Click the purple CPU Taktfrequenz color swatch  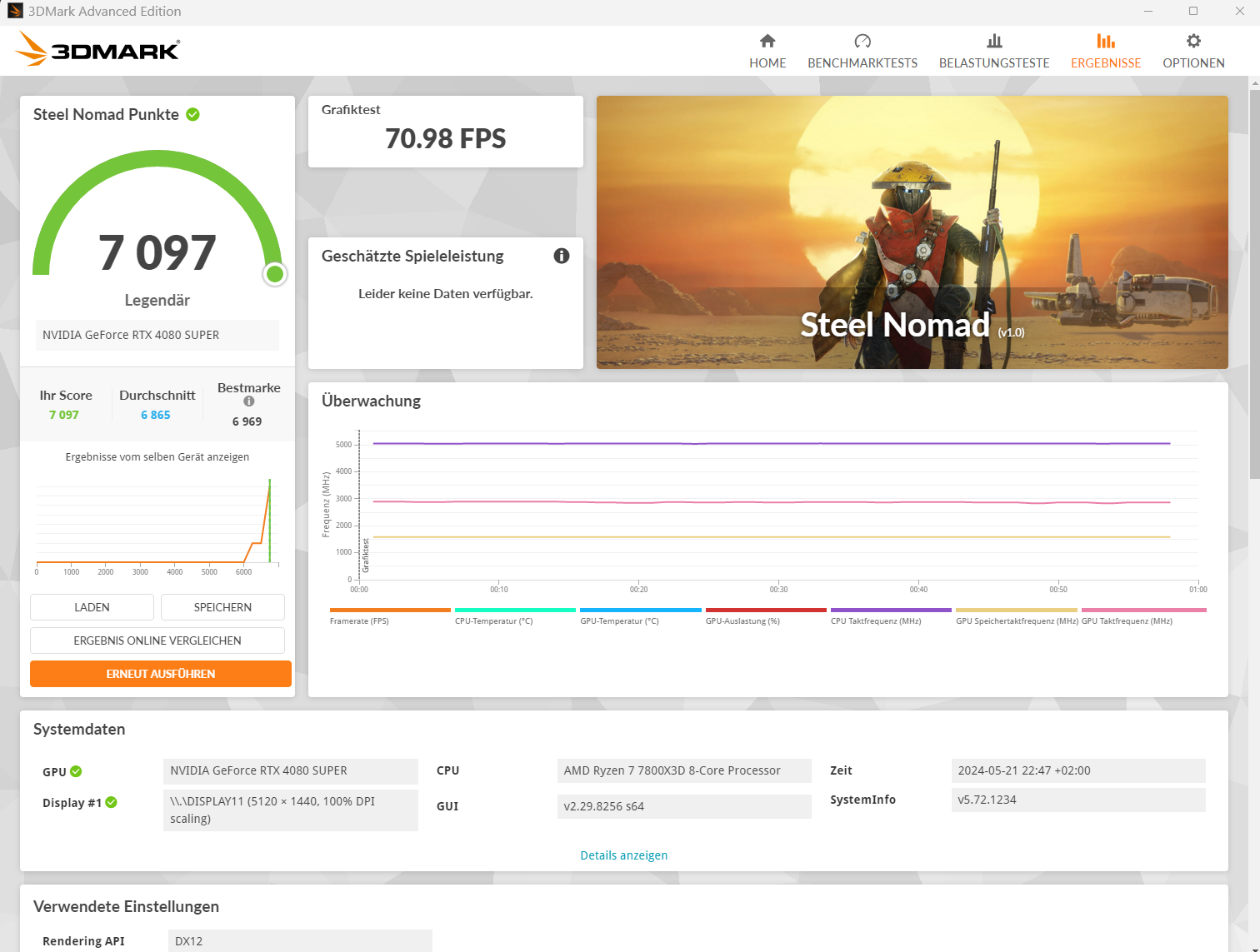point(890,611)
